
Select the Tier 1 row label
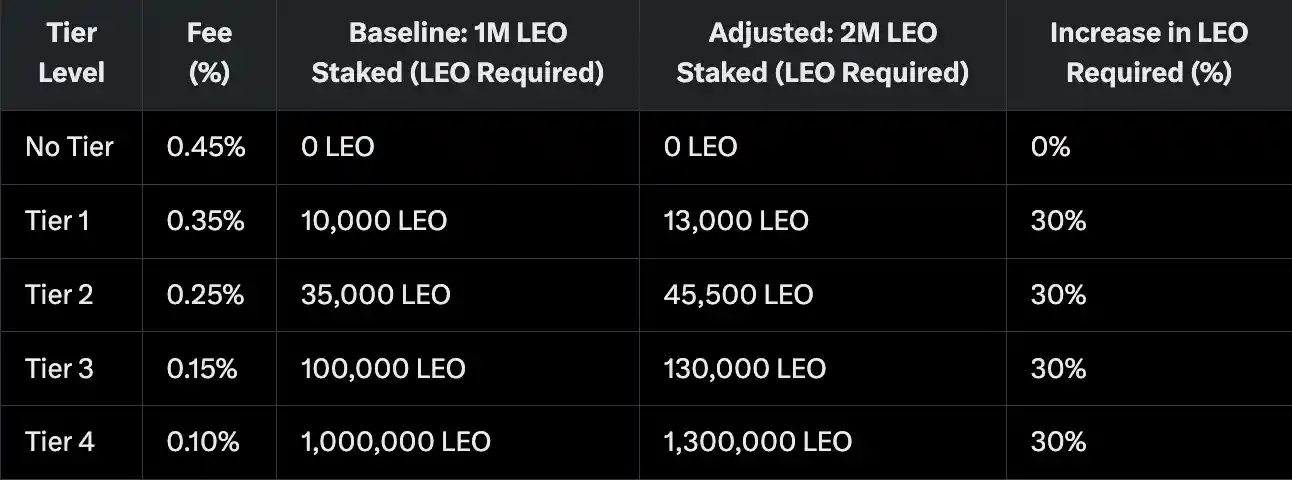click(x=57, y=220)
